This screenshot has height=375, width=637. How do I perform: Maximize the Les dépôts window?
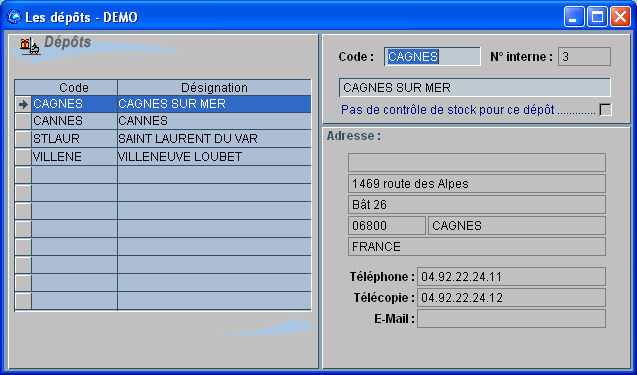click(x=597, y=17)
